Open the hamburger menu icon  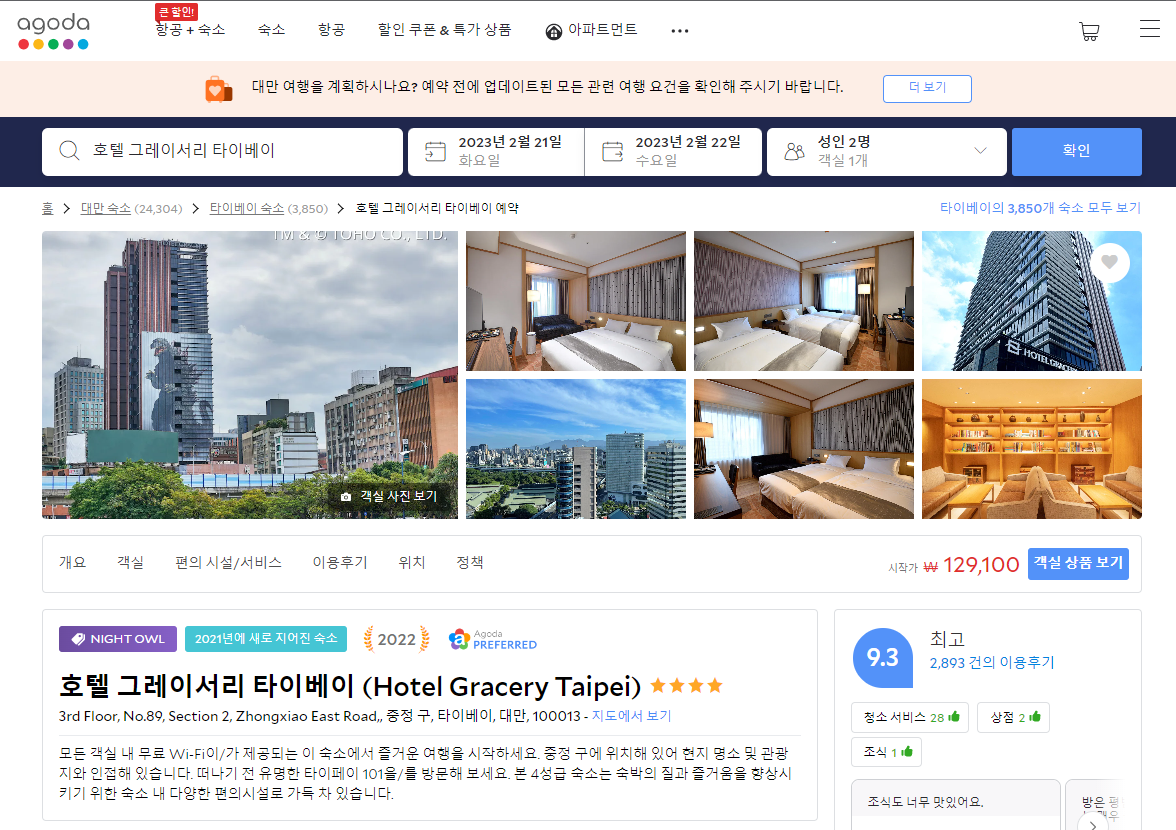click(1149, 29)
